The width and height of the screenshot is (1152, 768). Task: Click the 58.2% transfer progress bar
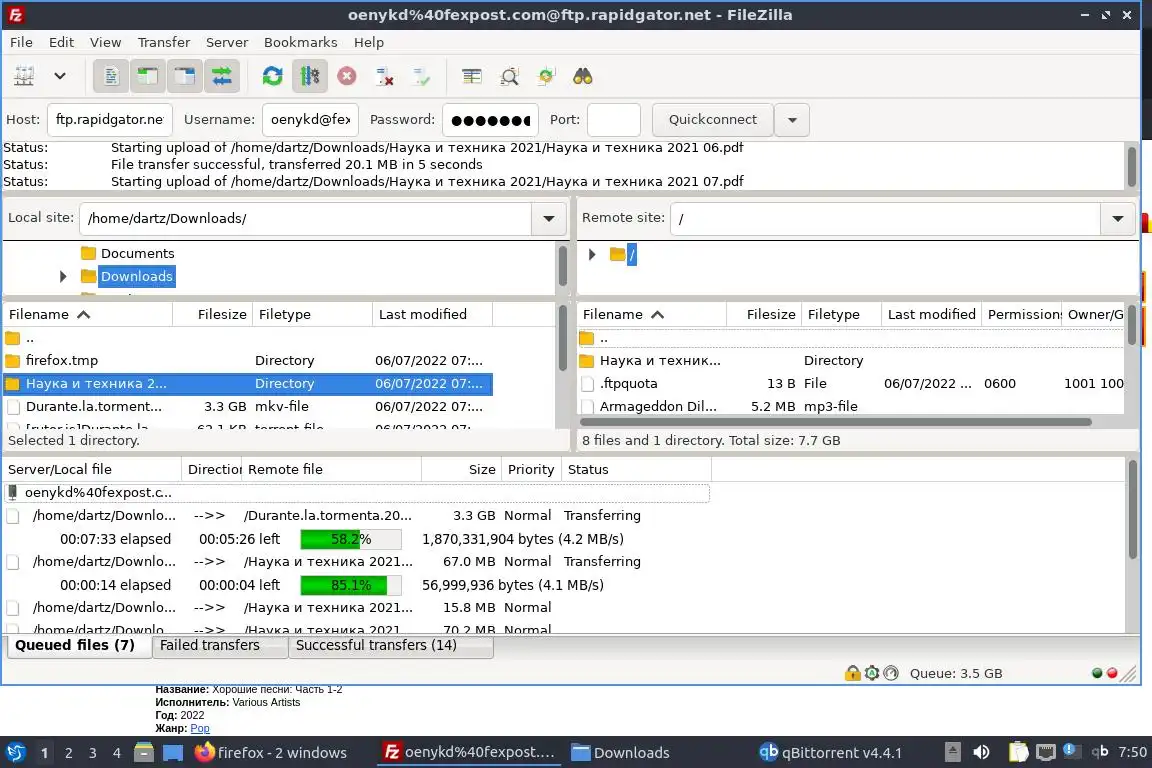(x=350, y=539)
